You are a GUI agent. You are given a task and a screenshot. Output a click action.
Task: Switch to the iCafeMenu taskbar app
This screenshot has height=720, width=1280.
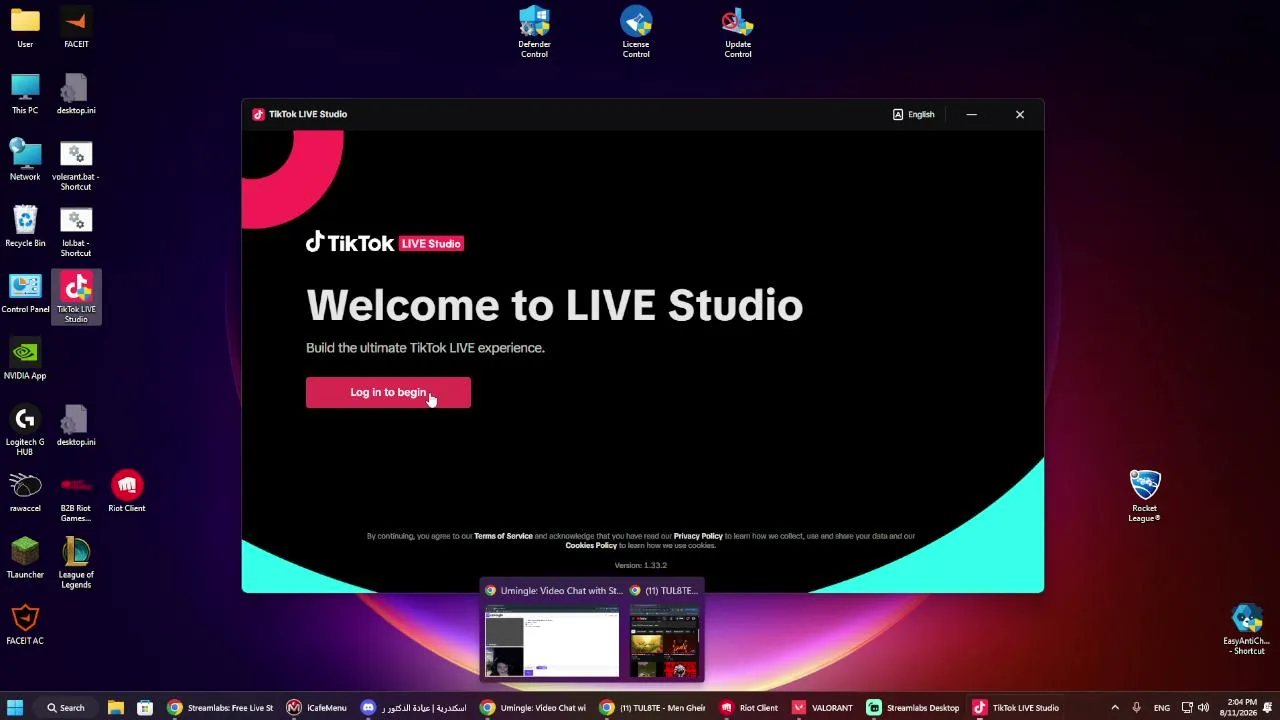click(x=317, y=708)
